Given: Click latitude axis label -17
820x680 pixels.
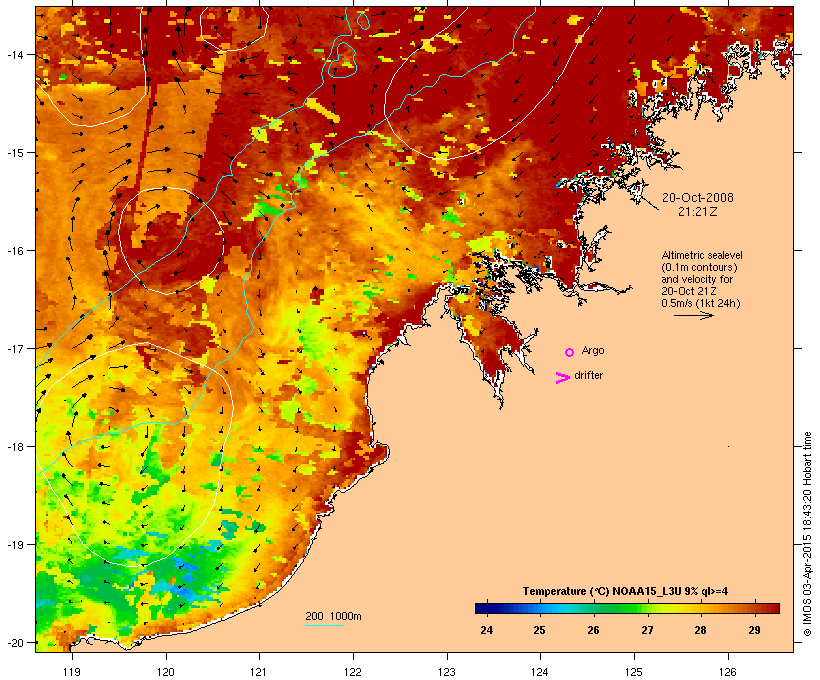Looking at the screenshot, I should click(14, 348).
